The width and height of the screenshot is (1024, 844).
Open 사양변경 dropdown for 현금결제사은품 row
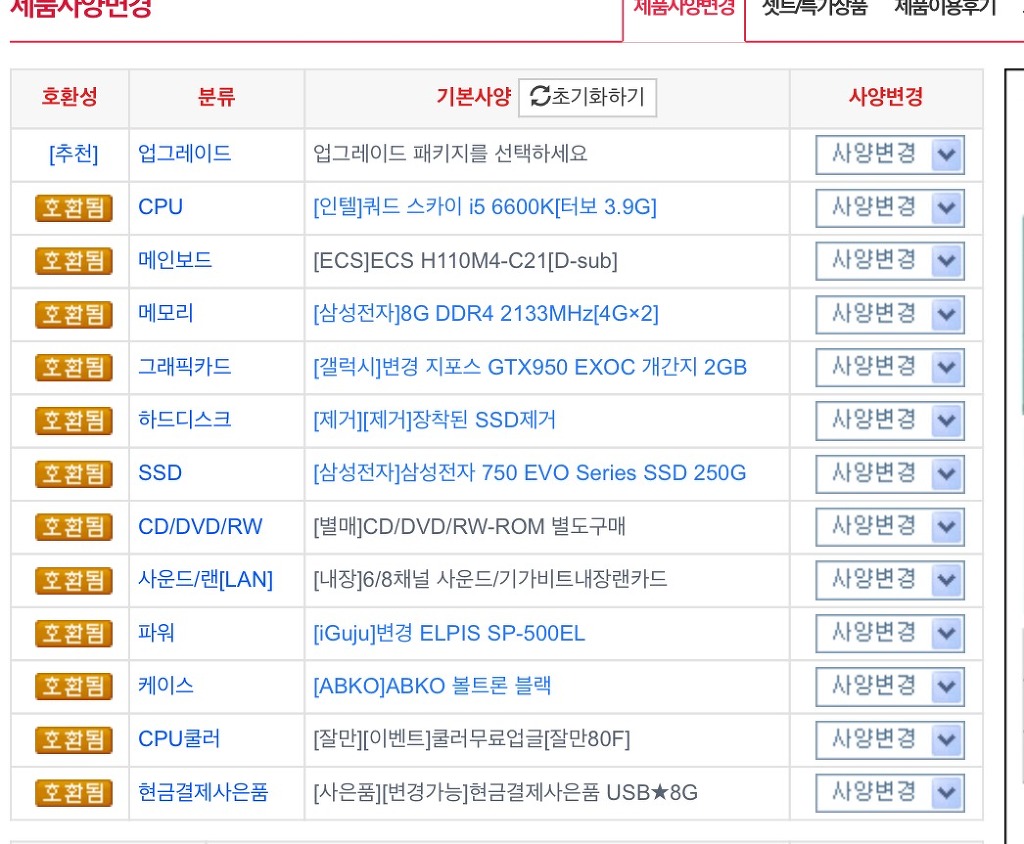[889, 793]
